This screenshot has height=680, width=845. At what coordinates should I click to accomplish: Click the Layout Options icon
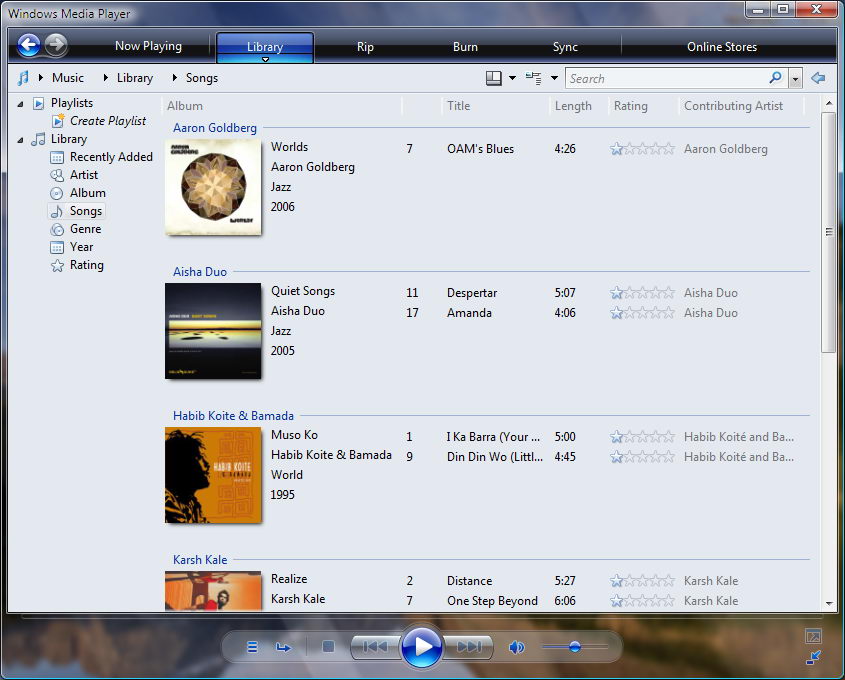494,78
